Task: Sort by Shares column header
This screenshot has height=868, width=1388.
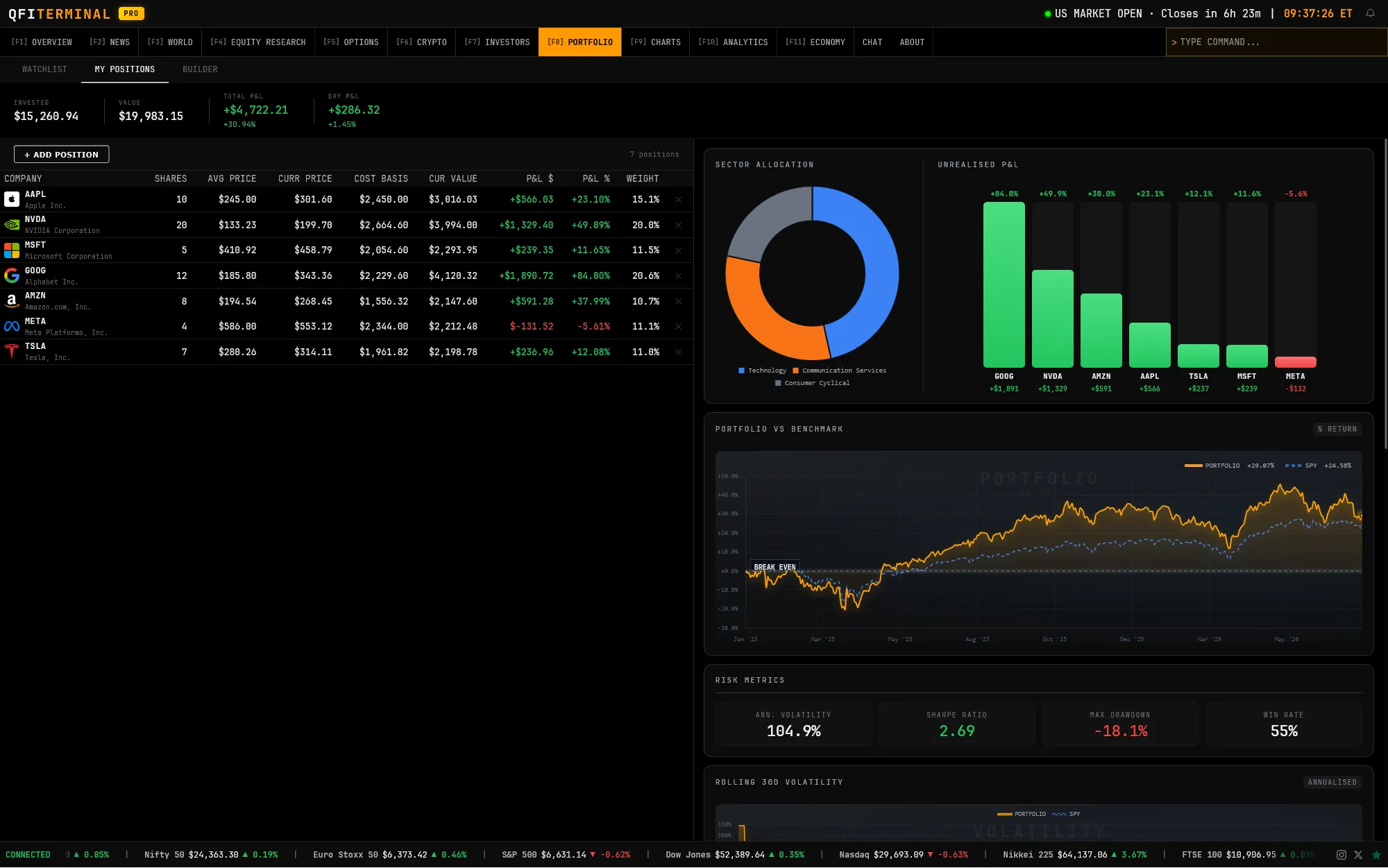Action: click(171, 179)
